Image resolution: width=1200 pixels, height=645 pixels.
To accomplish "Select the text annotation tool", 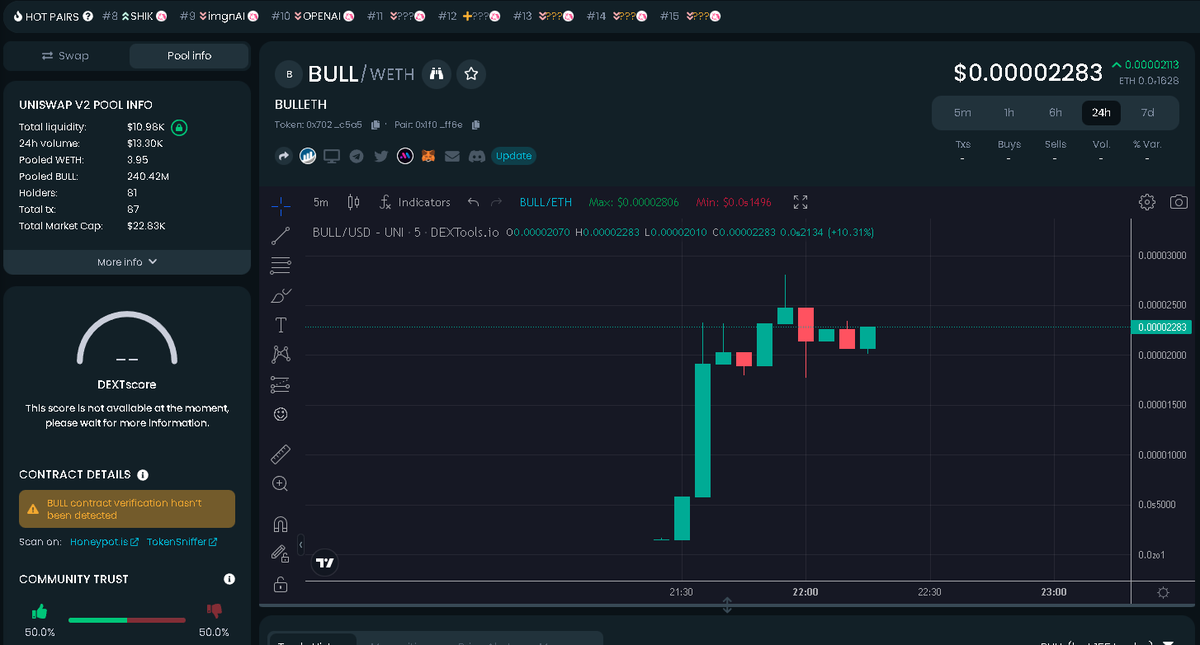I will tap(281, 325).
